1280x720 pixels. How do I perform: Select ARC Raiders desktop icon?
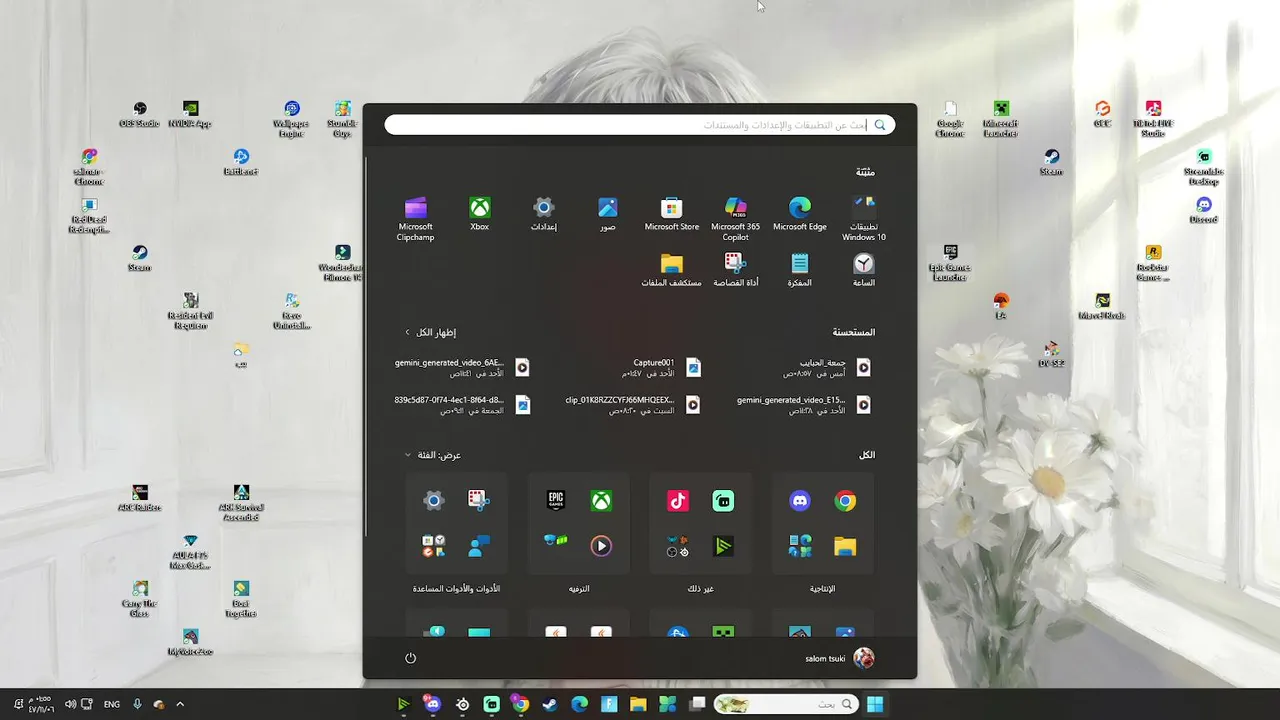tap(140, 498)
